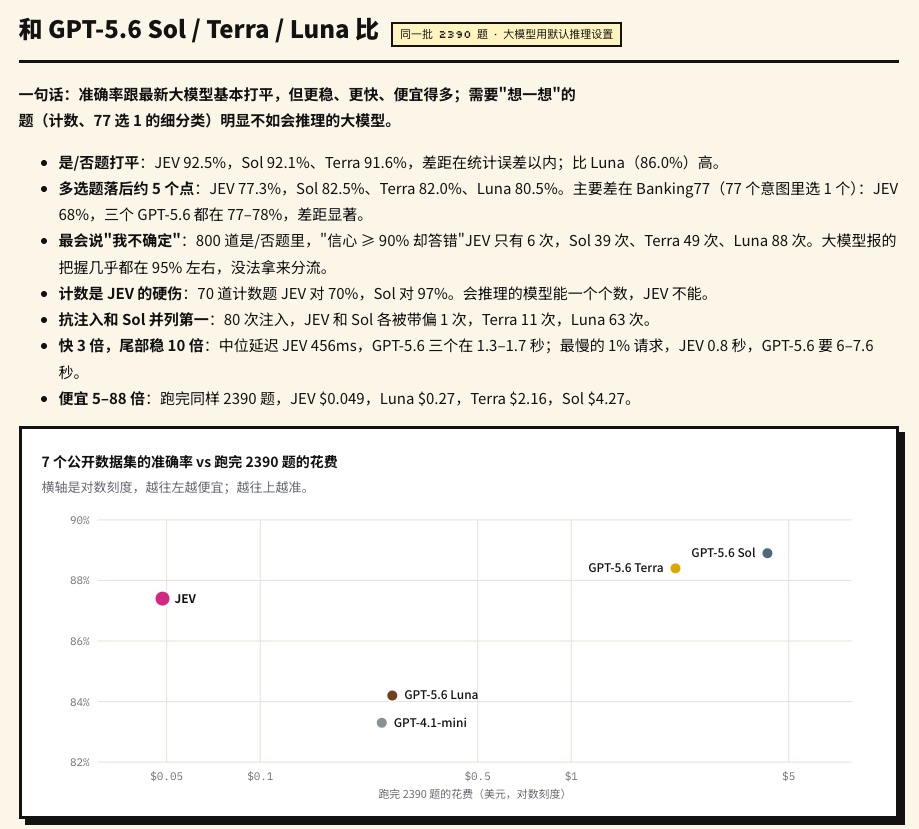Click chart title "7 个公开数据集的准确率 vs 跑完 2390 题的花费"

189,462
